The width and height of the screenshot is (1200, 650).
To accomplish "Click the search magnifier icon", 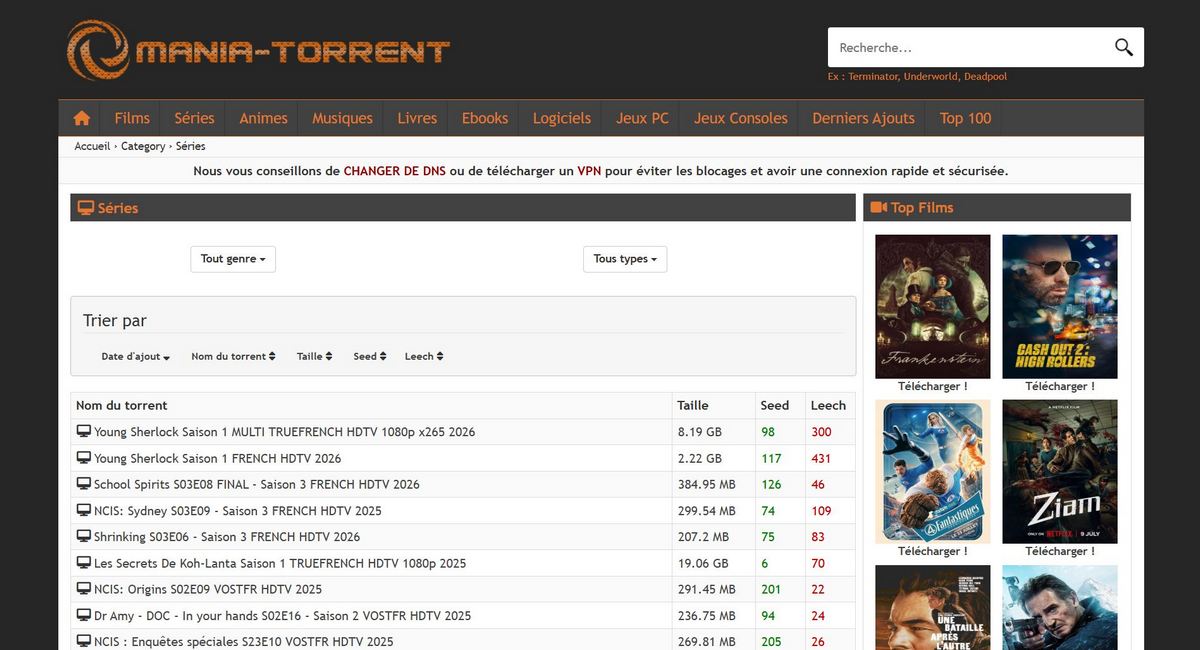I will click(1124, 47).
